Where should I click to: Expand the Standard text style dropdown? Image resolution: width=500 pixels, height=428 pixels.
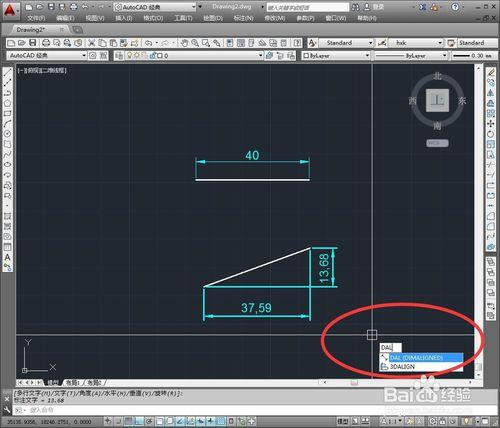(346, 43)
